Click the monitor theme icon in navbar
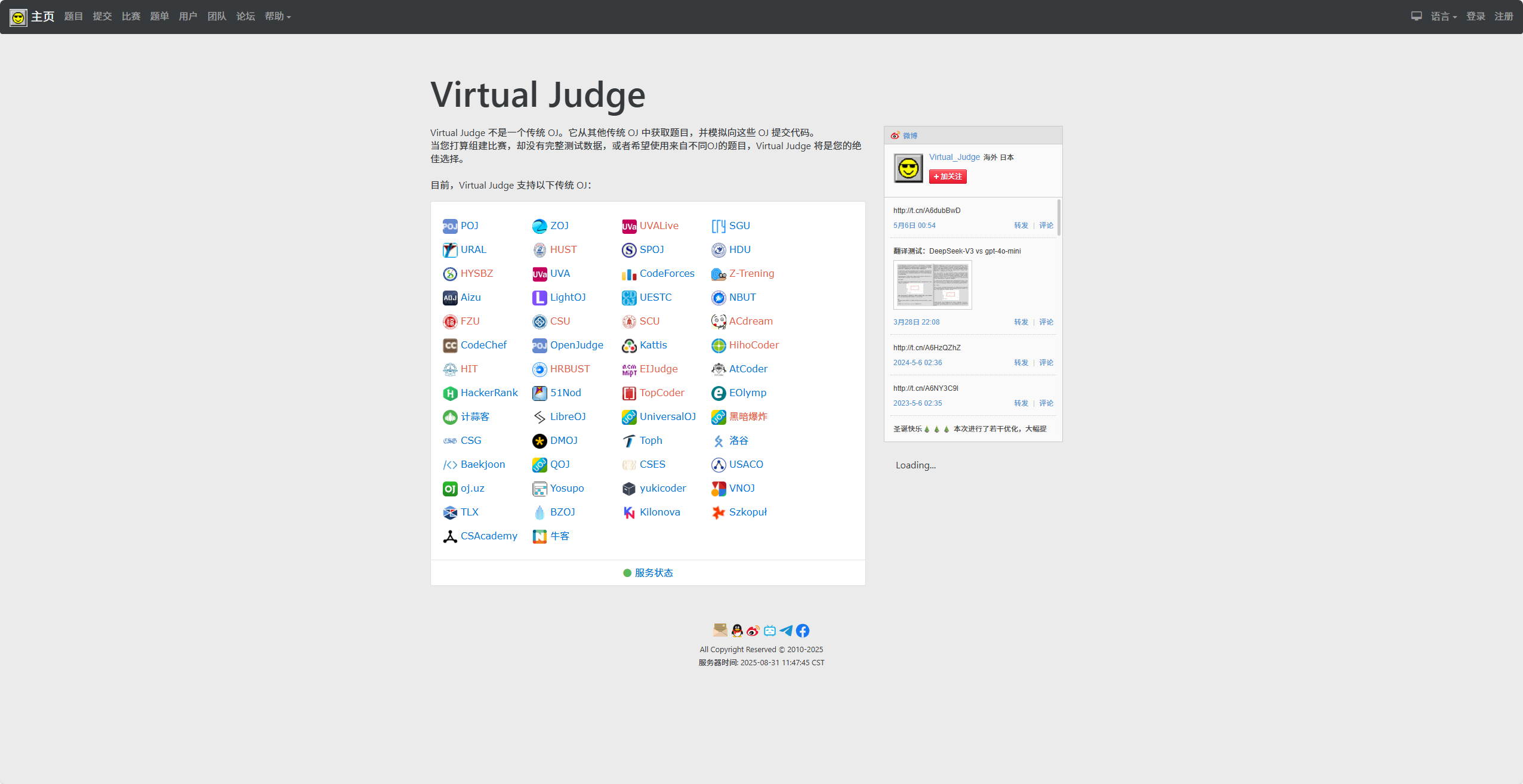 pyautogui.click(x=1416, y=16)
